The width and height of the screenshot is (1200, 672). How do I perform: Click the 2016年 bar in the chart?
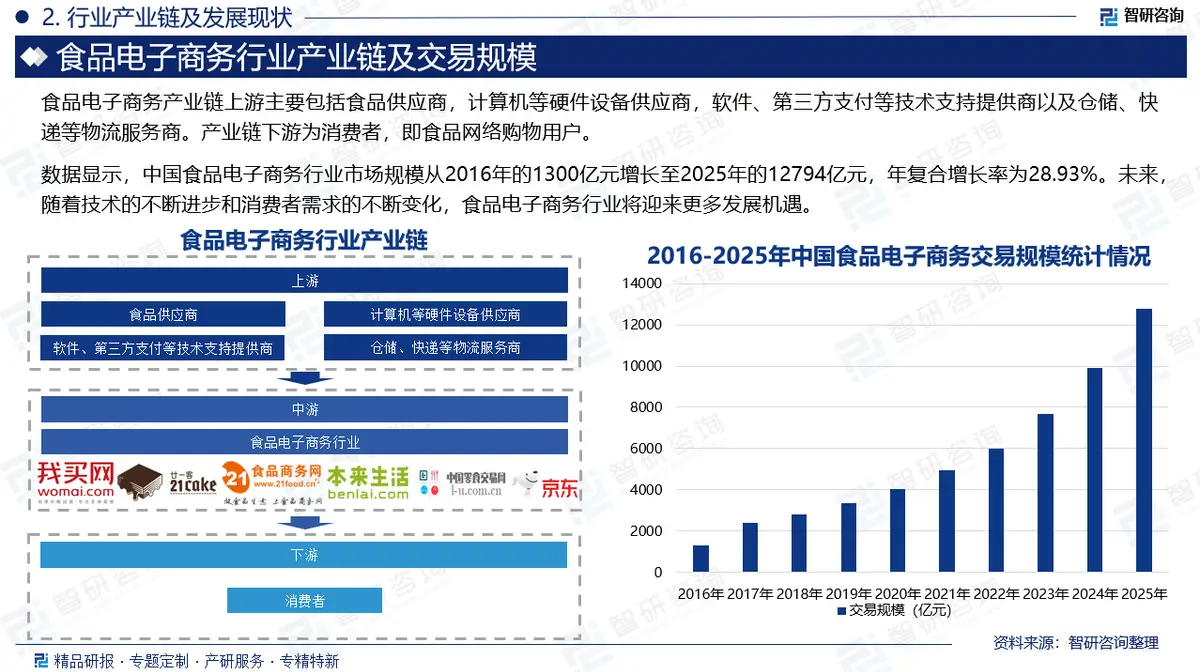[x=701, y=559]
